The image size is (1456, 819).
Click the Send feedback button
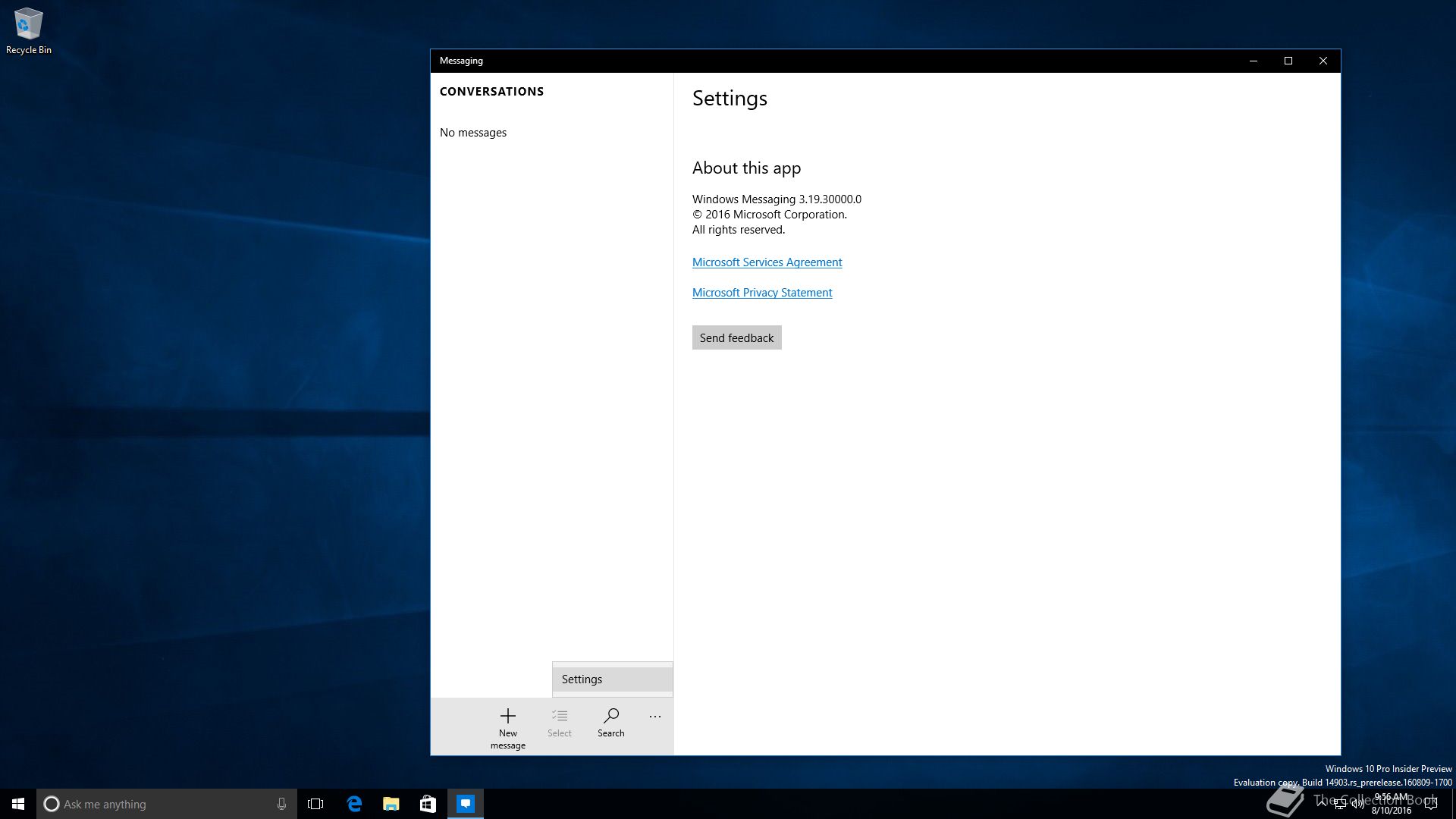(x=736, y=337)
